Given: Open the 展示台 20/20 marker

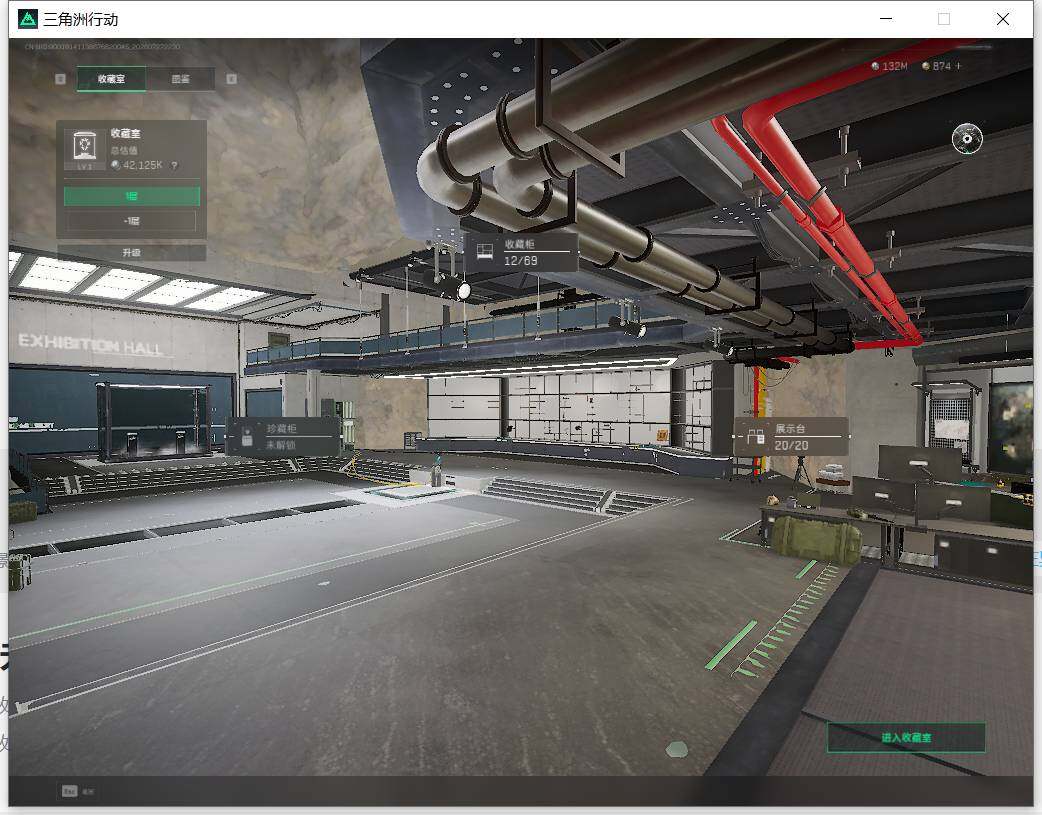Looking at the screenshot, I should [x=791, y=437].
